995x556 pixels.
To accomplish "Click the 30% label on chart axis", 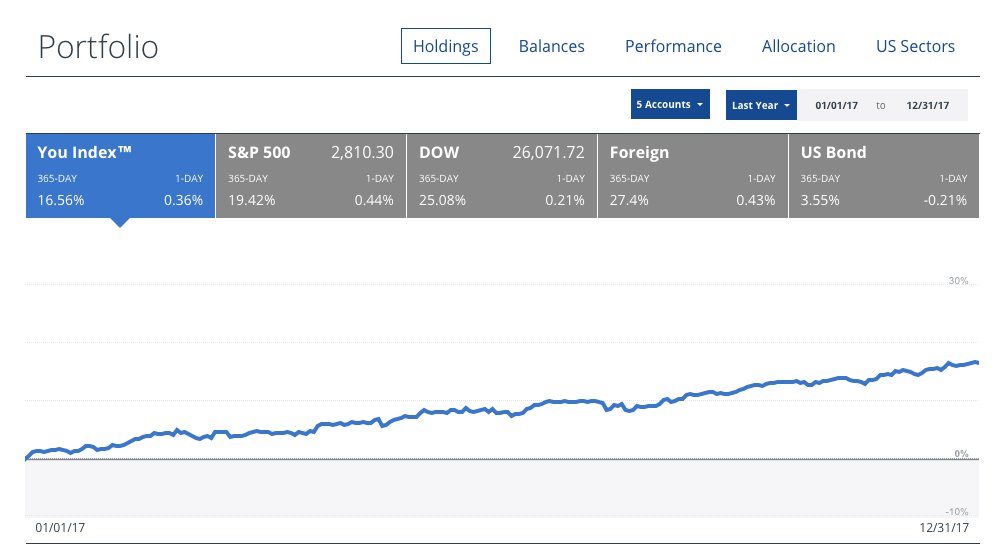I will [x=957, y=282].
